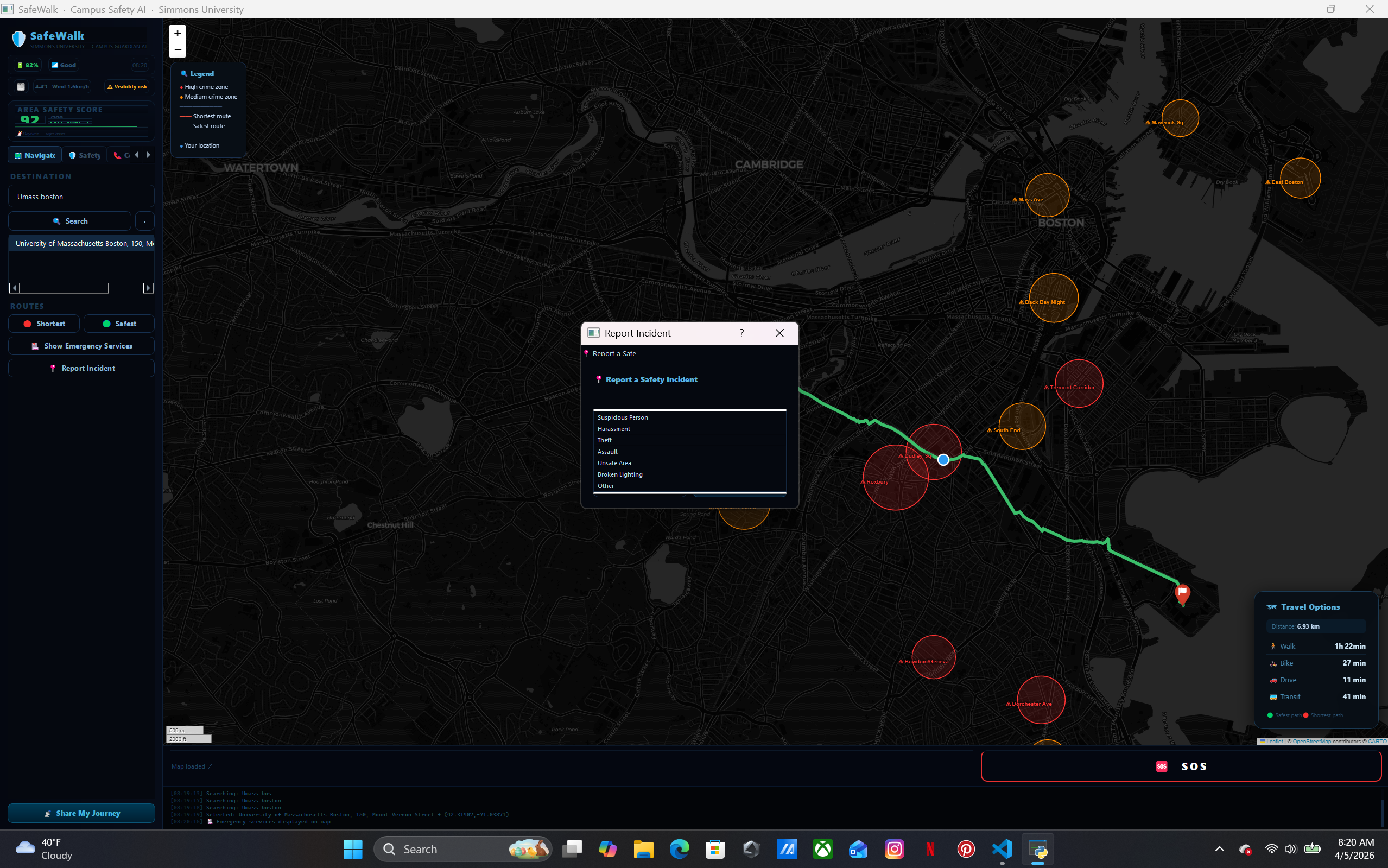This screenshot has width=1388, height=868.
Task: Click the Visibility risk warning badge
Action: (128, 87)
